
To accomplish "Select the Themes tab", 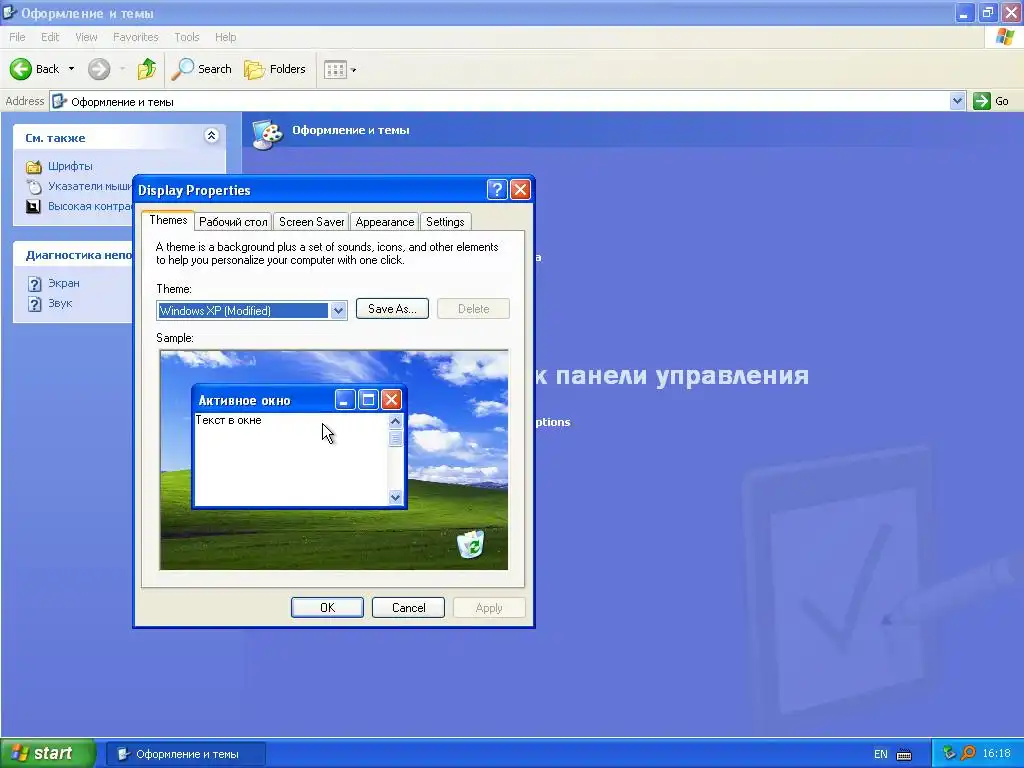I will click(168, 220).
